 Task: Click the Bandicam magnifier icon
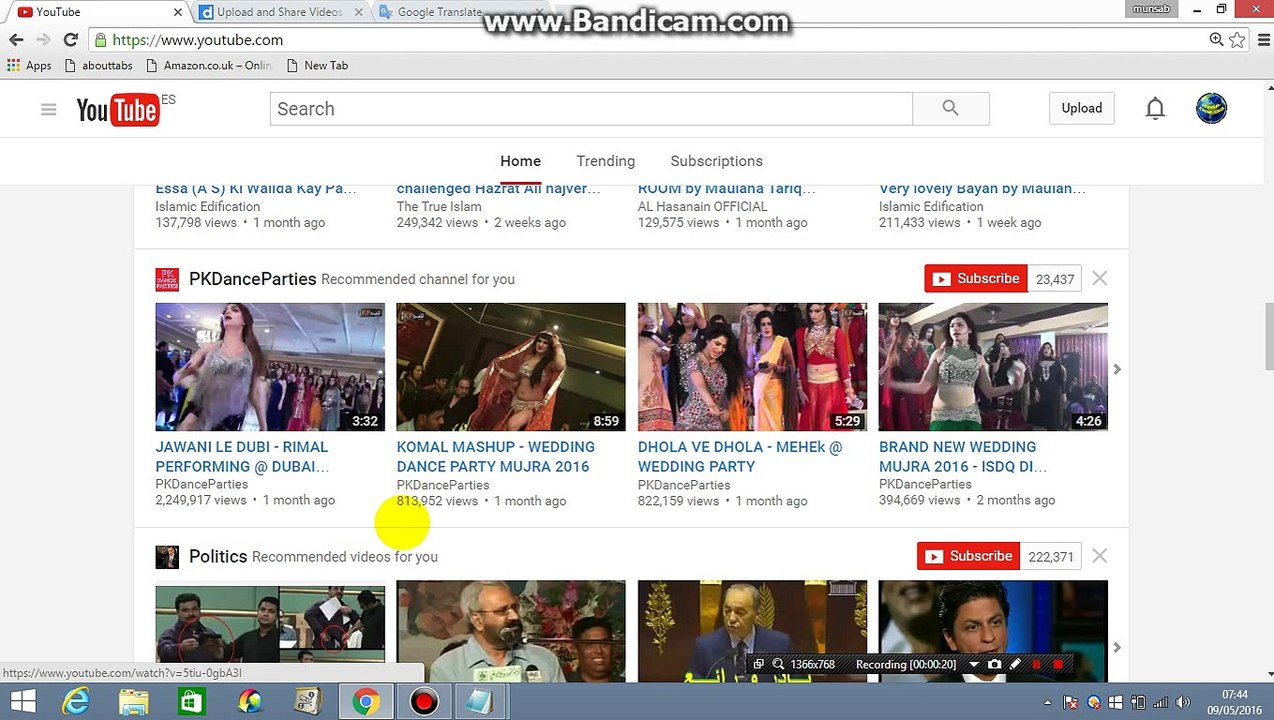[777, 664]
